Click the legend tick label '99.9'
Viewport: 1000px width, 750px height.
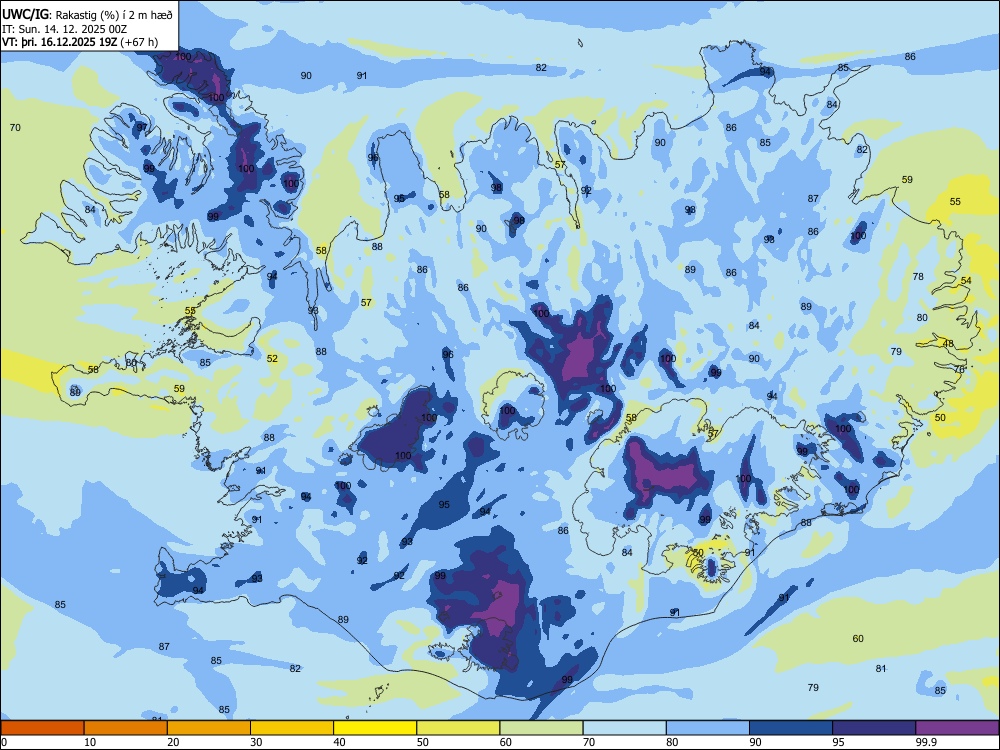click(x=926, y=742)
